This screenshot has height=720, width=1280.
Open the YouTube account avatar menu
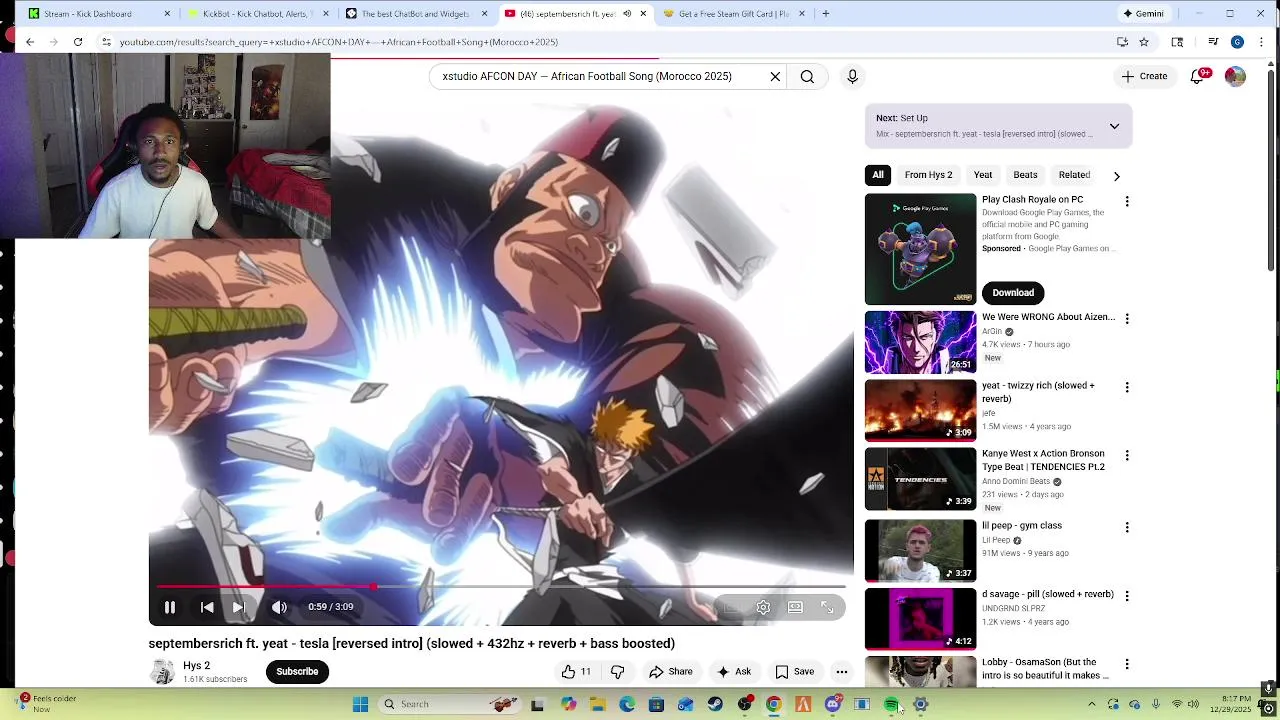(1235, 77)
